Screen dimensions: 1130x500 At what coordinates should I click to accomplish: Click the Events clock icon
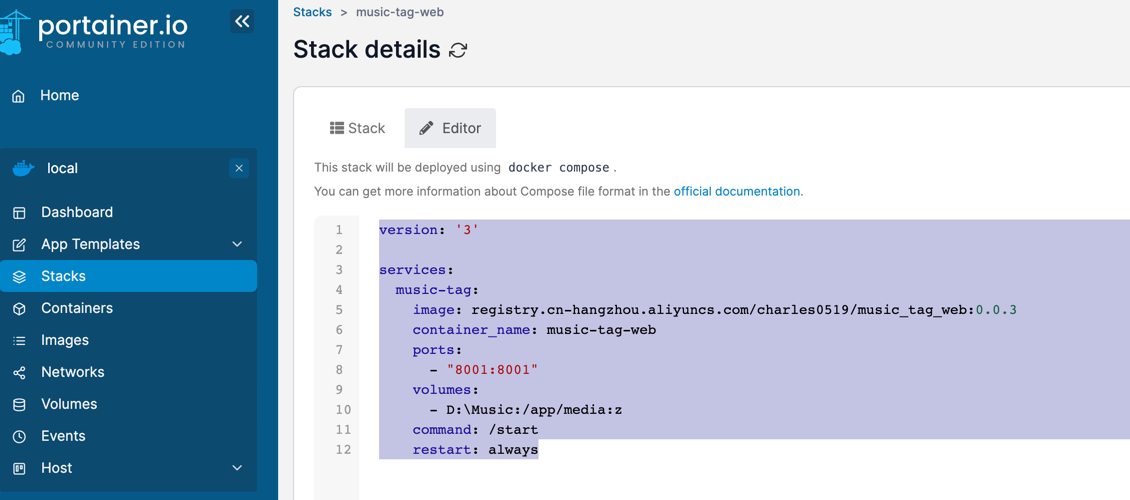click(x=19, y=437)
